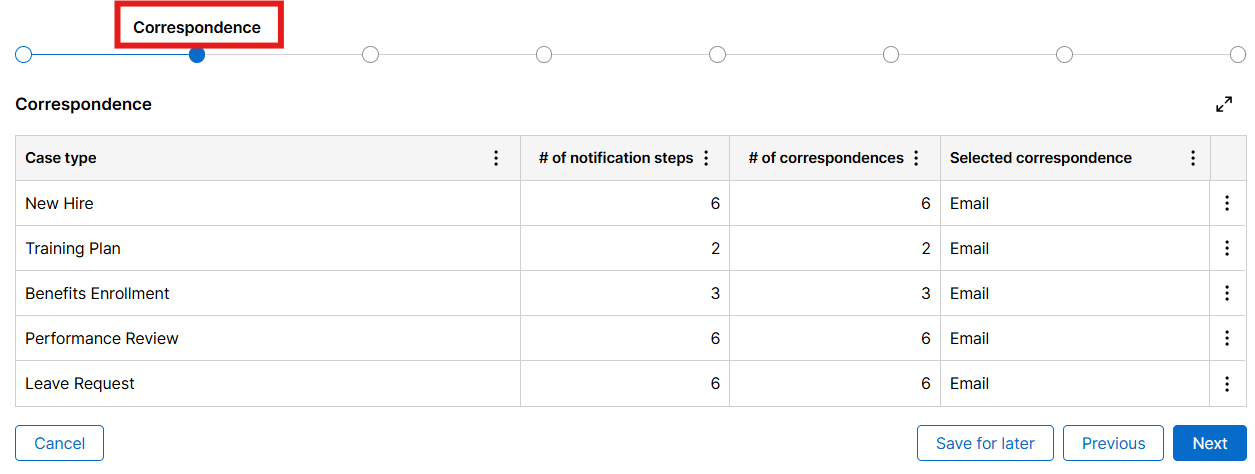Click the Cancel button
The image size is (1255, 474).
point(59,443)
